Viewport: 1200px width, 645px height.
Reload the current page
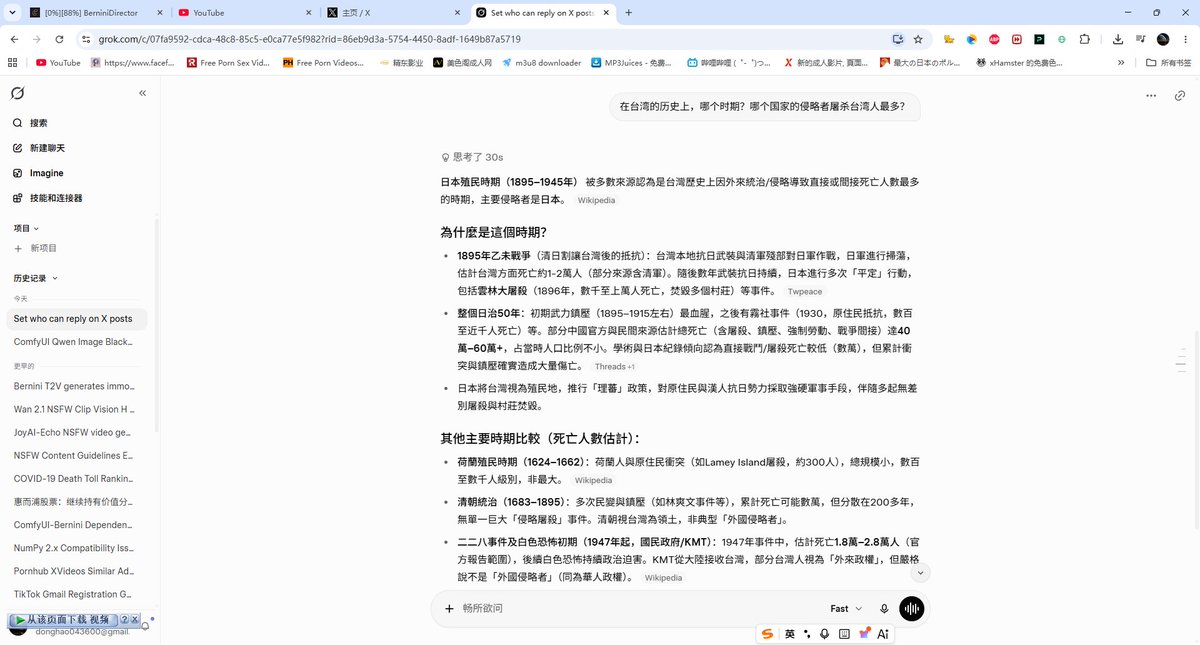pyautogui.click(x=60, y=39)
